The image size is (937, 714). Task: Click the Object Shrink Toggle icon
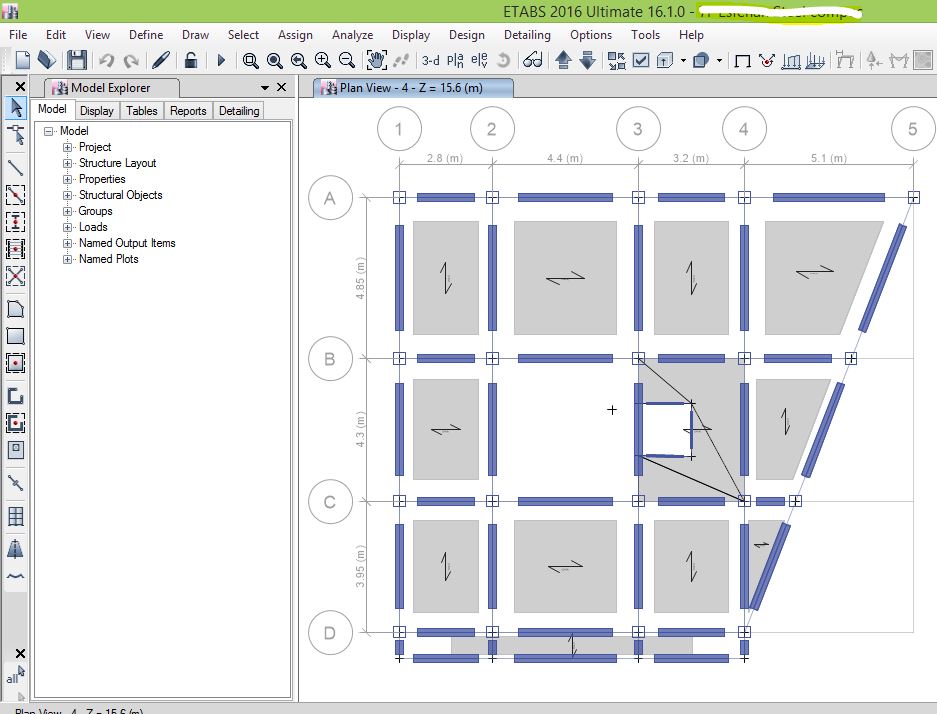tap(617, 60)
